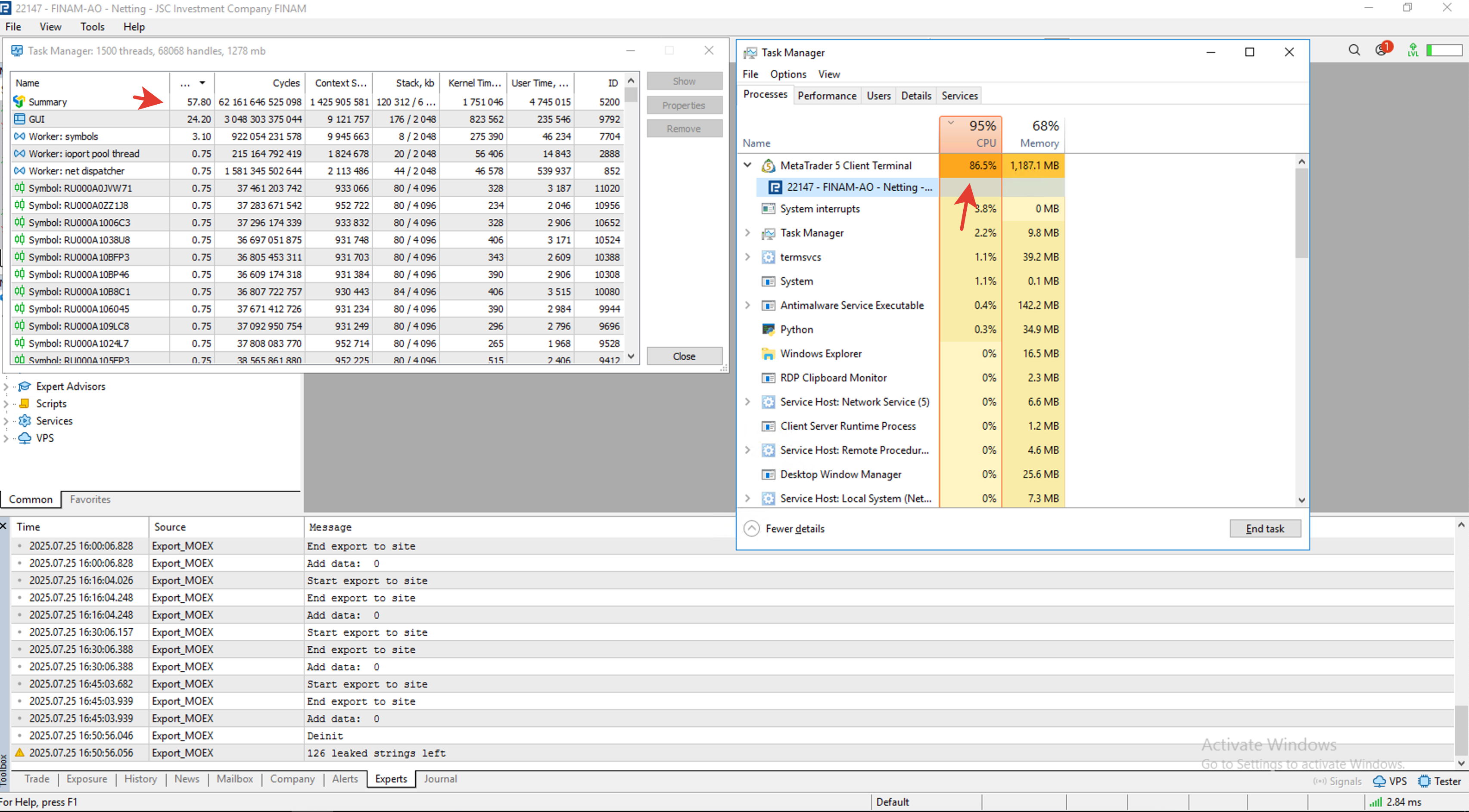Click the Services gear icon in navigator
Viewport: 1469px width, 812px height.
pyautogui.click(x=25, y=421)
